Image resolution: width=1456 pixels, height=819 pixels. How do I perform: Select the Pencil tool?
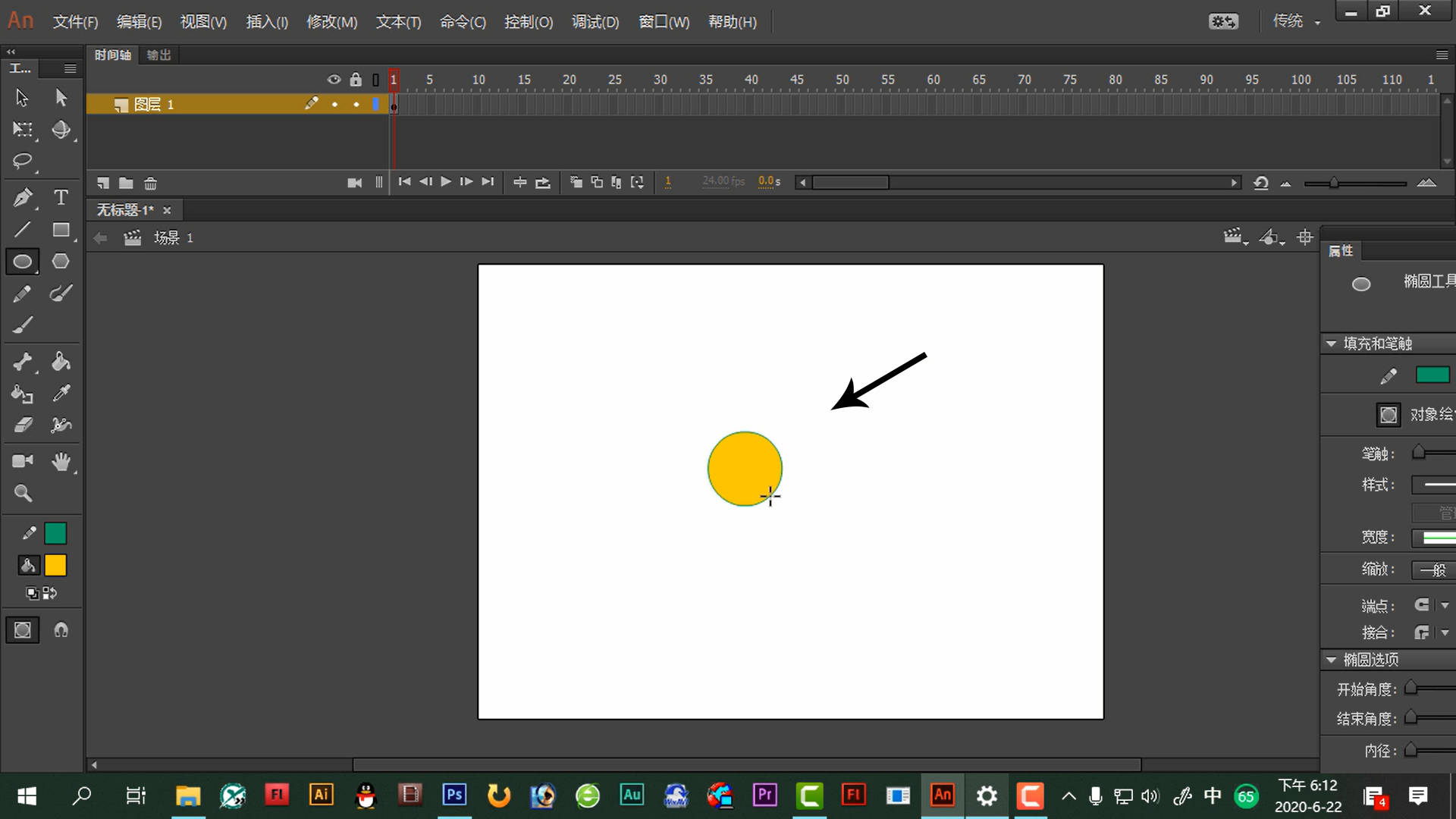pyautogui.click(x=23, y=293)
